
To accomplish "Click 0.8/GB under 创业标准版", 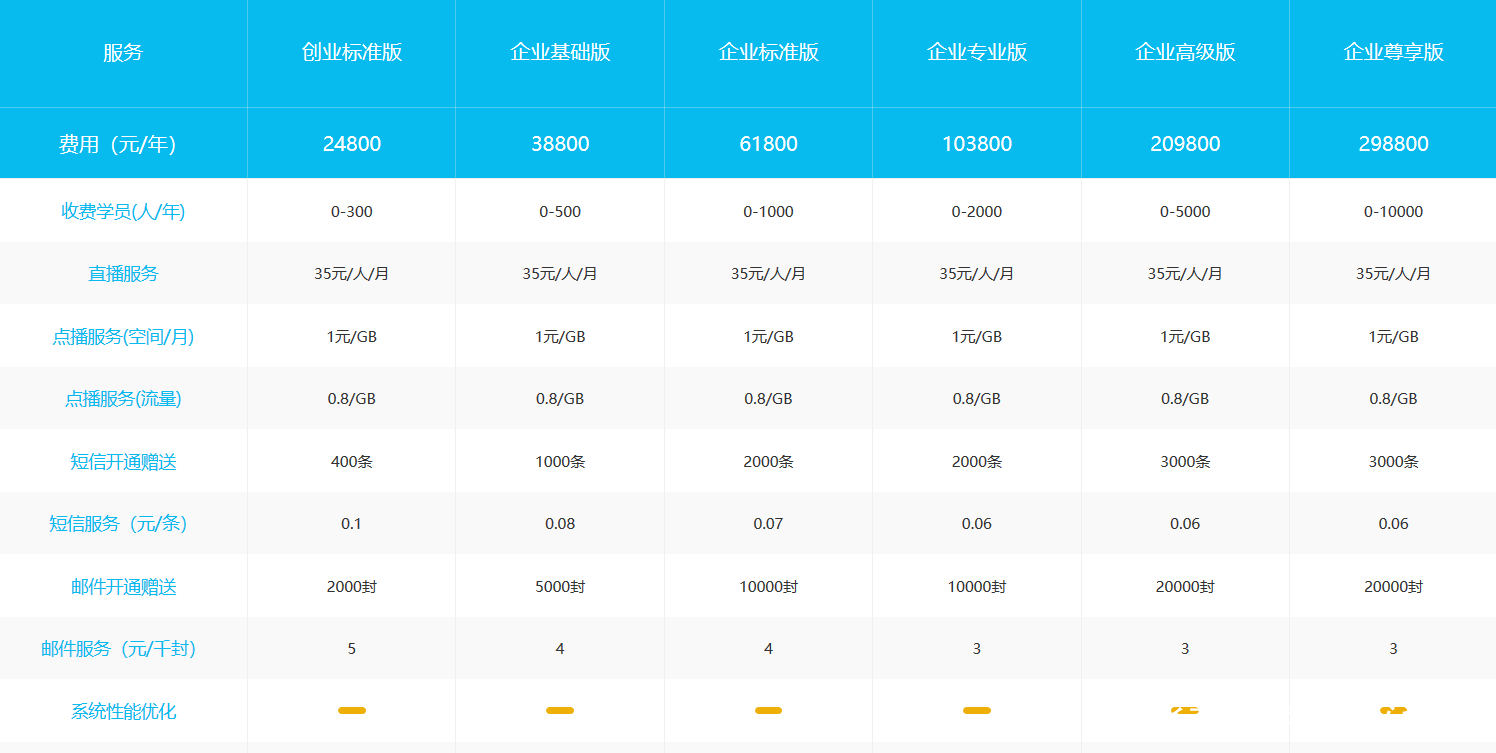I will coord(352,398).
